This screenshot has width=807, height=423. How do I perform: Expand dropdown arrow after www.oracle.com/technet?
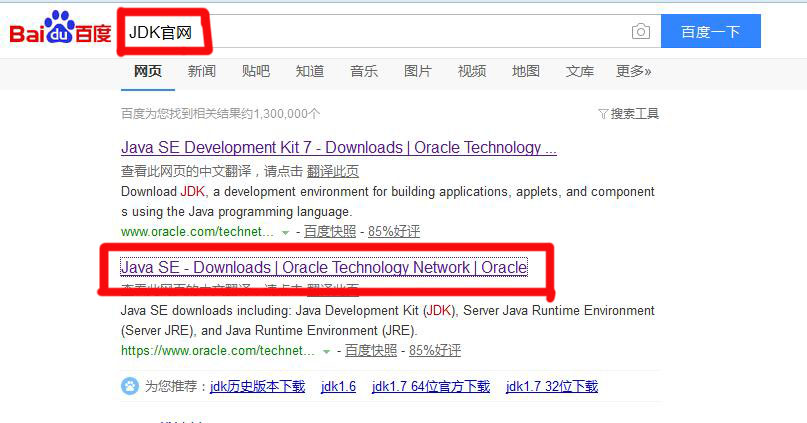tap(285, 233)
